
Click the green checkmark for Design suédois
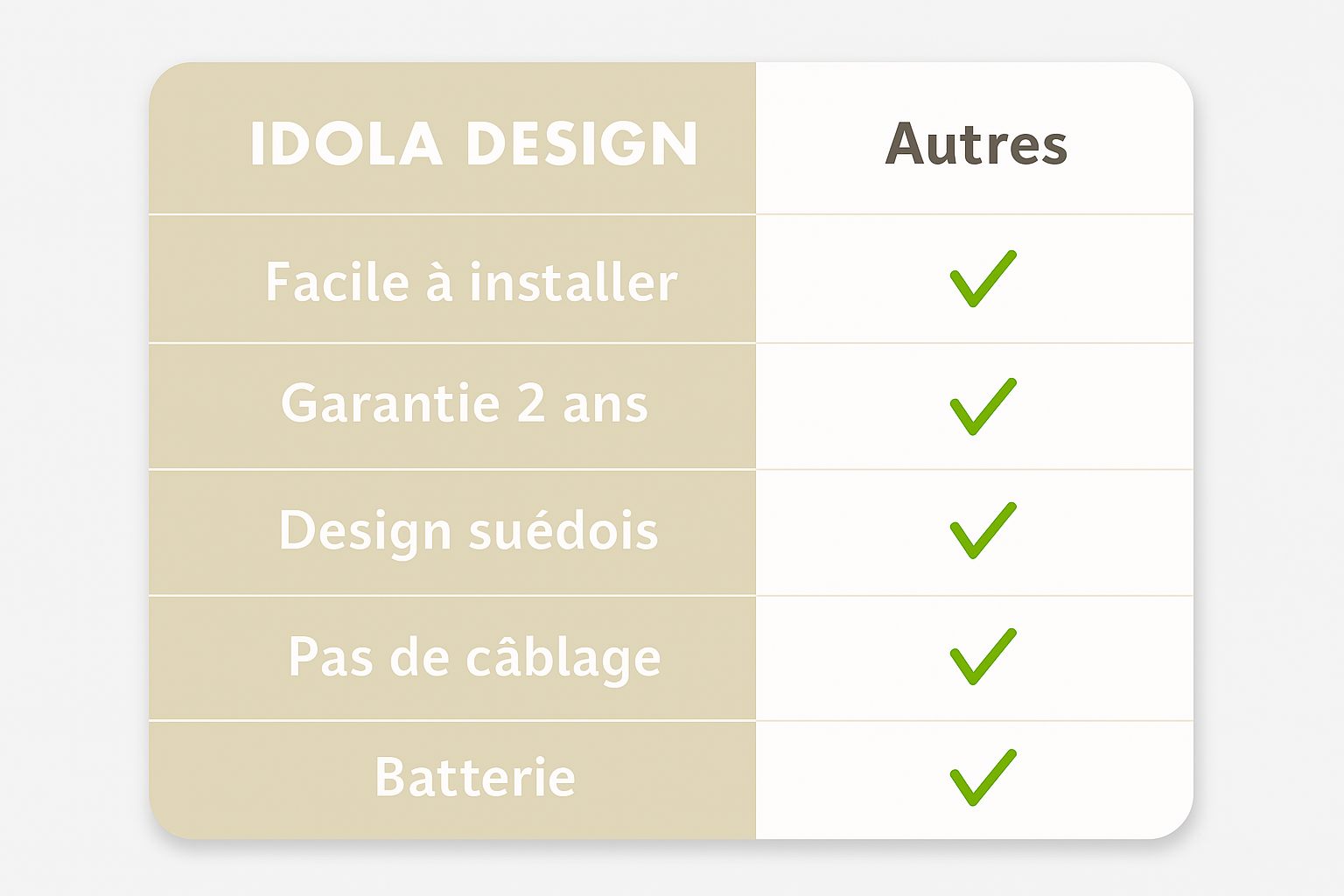tap(983, 530)
